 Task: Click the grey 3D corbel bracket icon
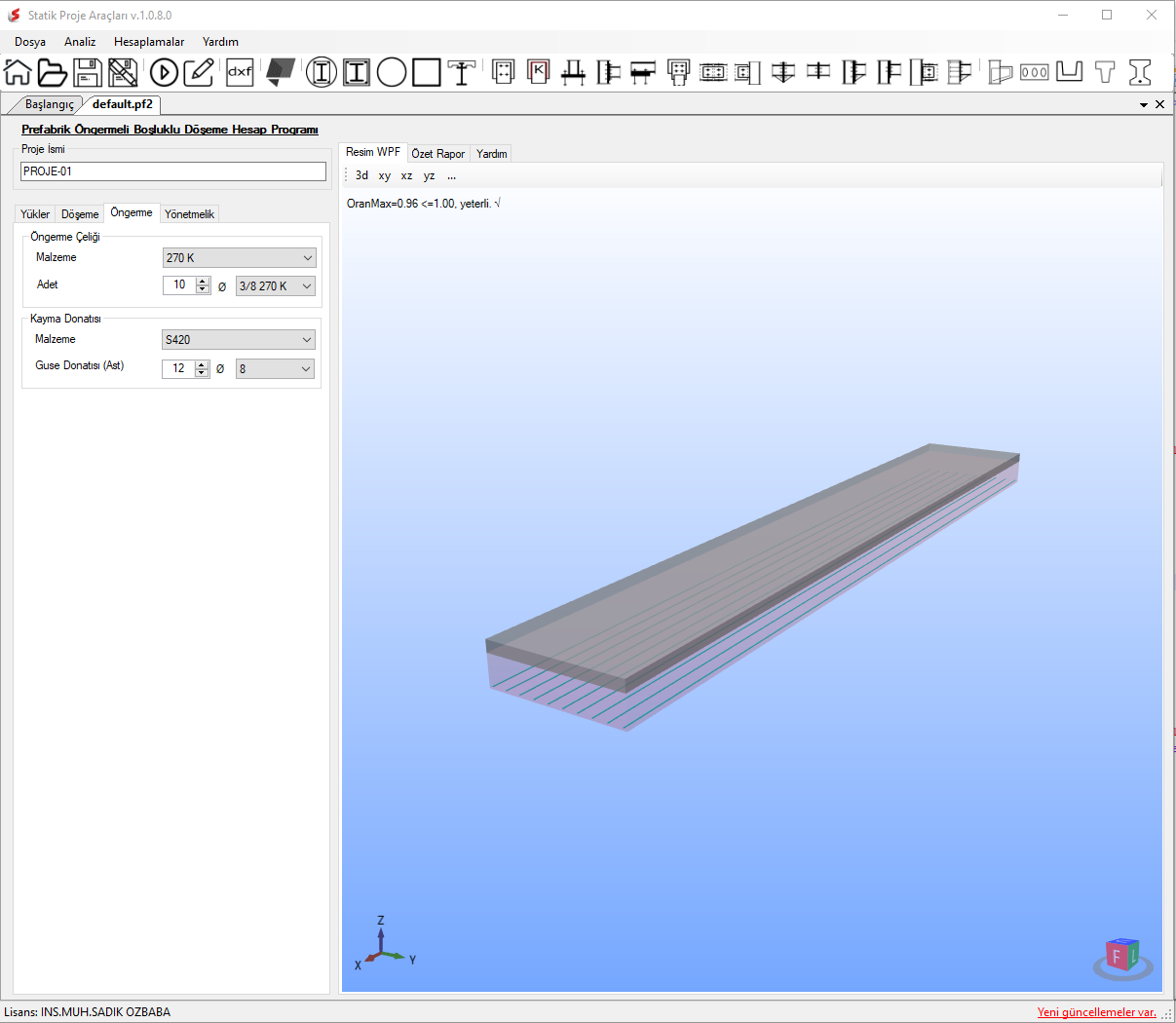pos(1000,72)
